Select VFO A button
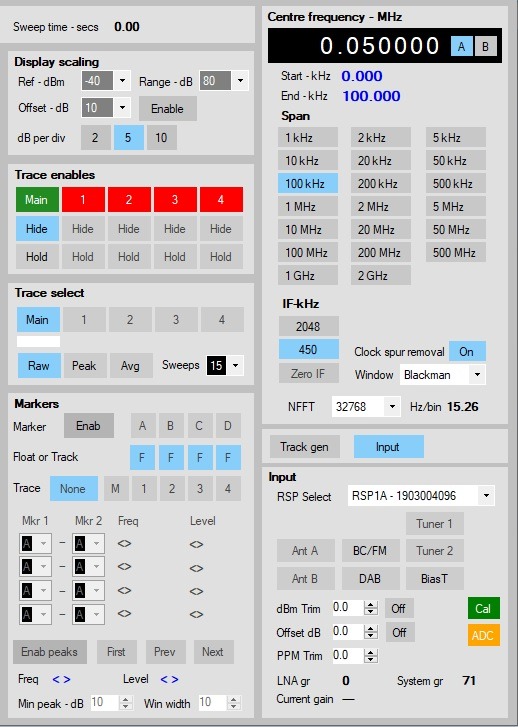The image size is (518, 727). [x=461, y=46]
